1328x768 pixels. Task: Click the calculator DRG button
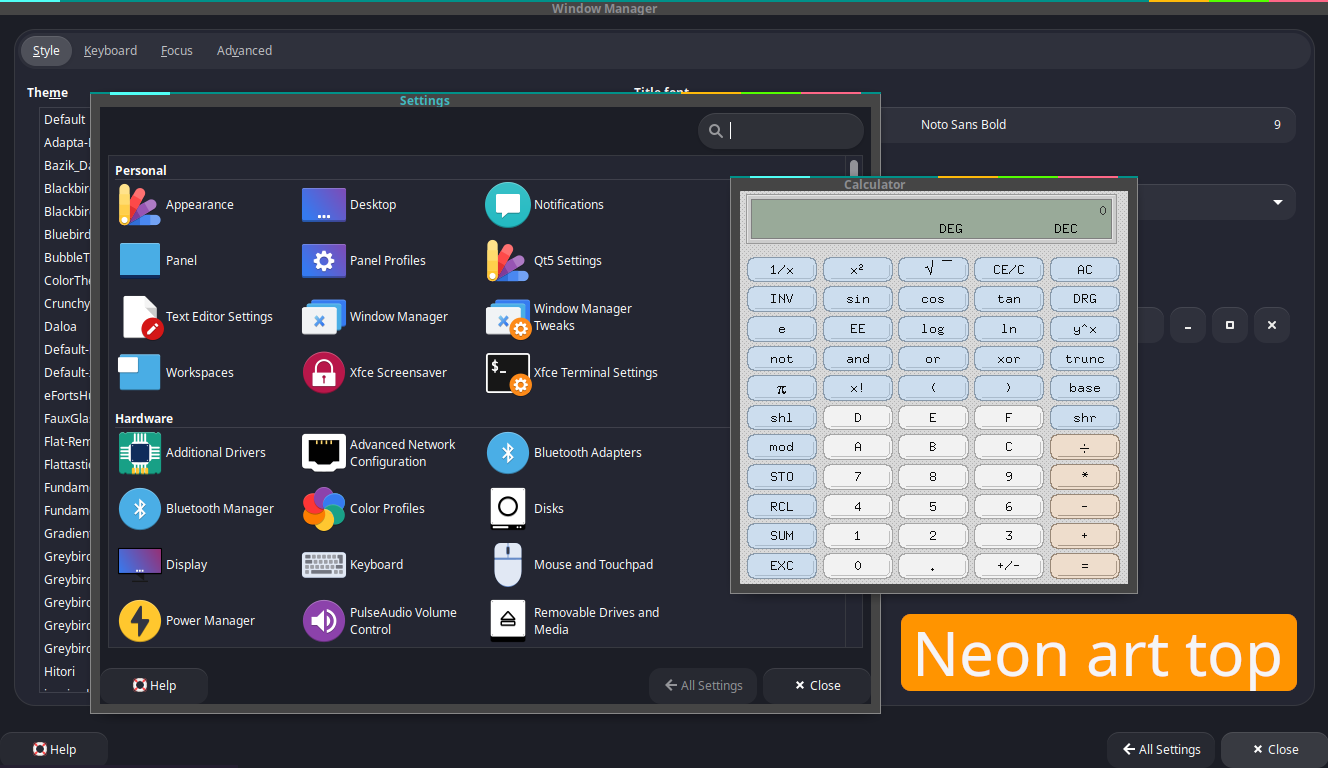click(x=1085, y=299)
